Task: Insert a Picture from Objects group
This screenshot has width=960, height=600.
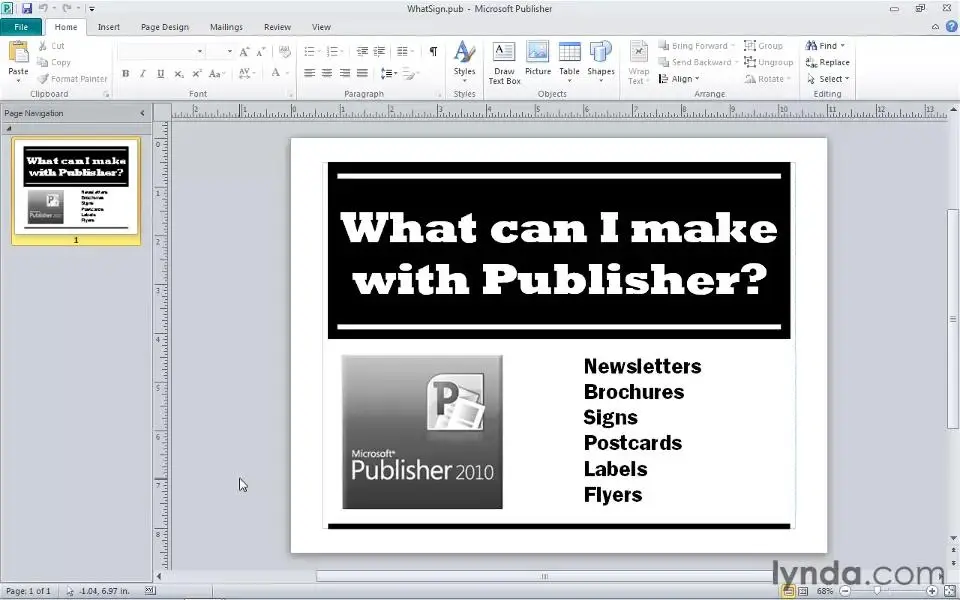Action: 538,59
